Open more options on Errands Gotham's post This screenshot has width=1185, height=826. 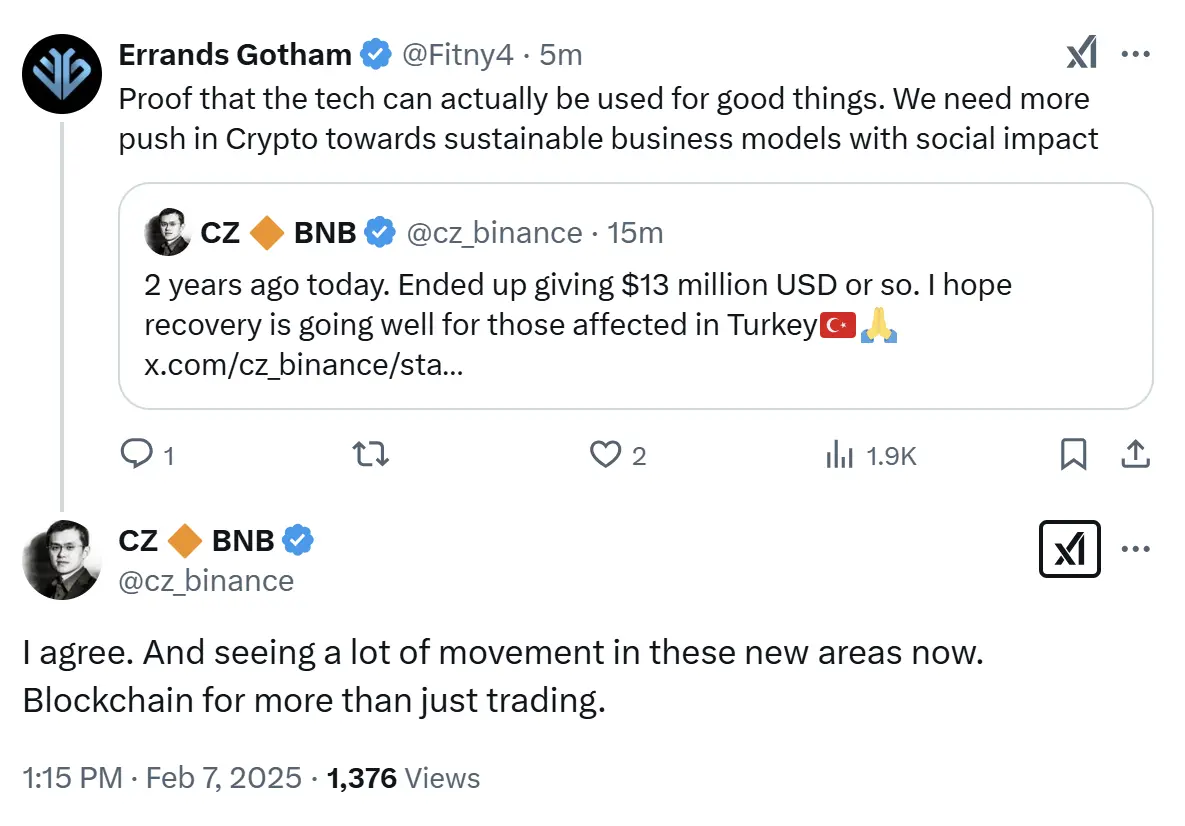[x=1136, y=54]
